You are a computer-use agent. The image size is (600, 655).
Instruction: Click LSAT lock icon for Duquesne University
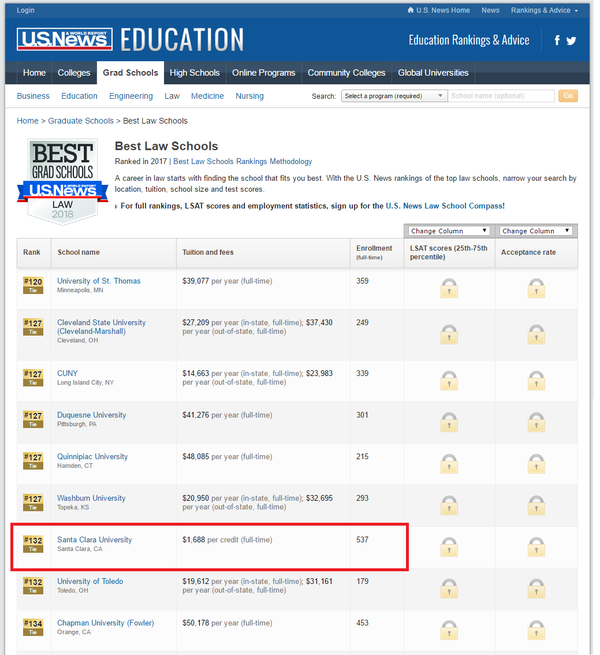coord(449,422)
